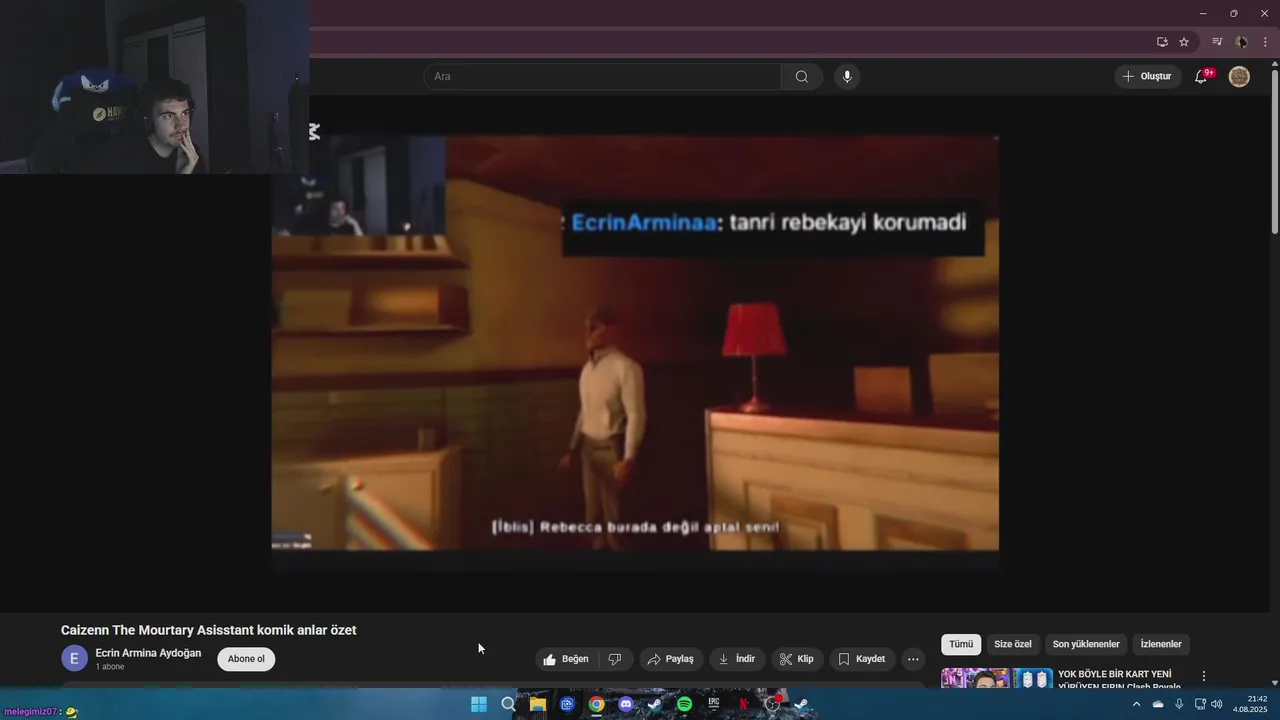1280x720 pixels.
Task: Open Windows Start menu
Action: tap(479, 704)
